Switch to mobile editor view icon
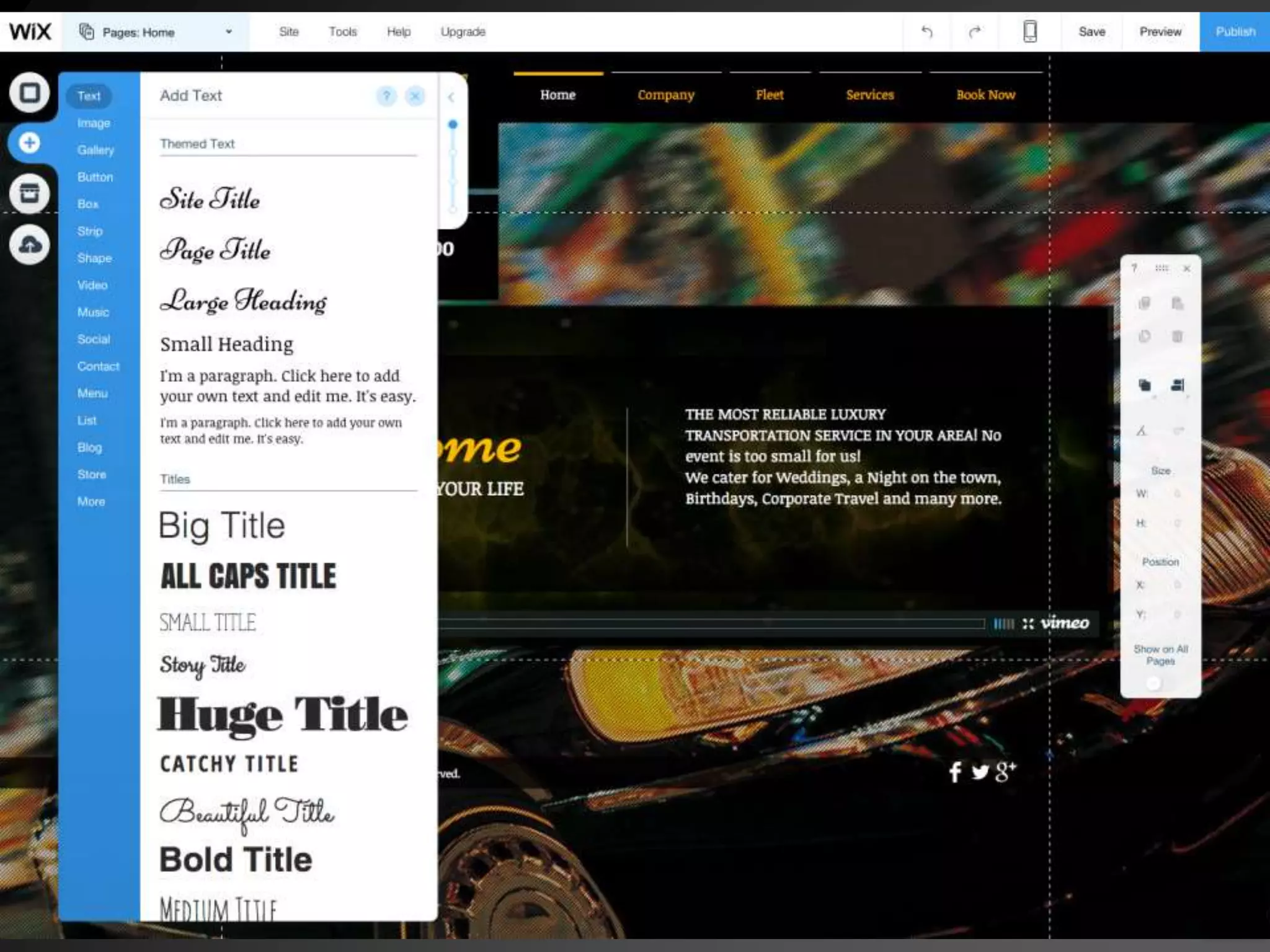1270x952 pixels. click(x=1029, y=32)
